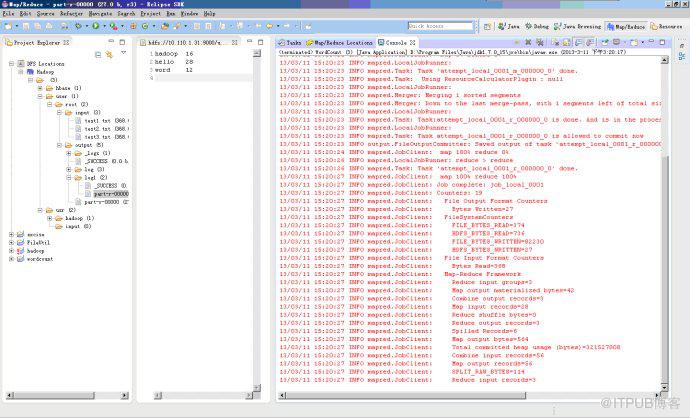Click line 'hadoop 16' in editor
The height and width of the screenshot is (418, 690).
coord(174,54)
